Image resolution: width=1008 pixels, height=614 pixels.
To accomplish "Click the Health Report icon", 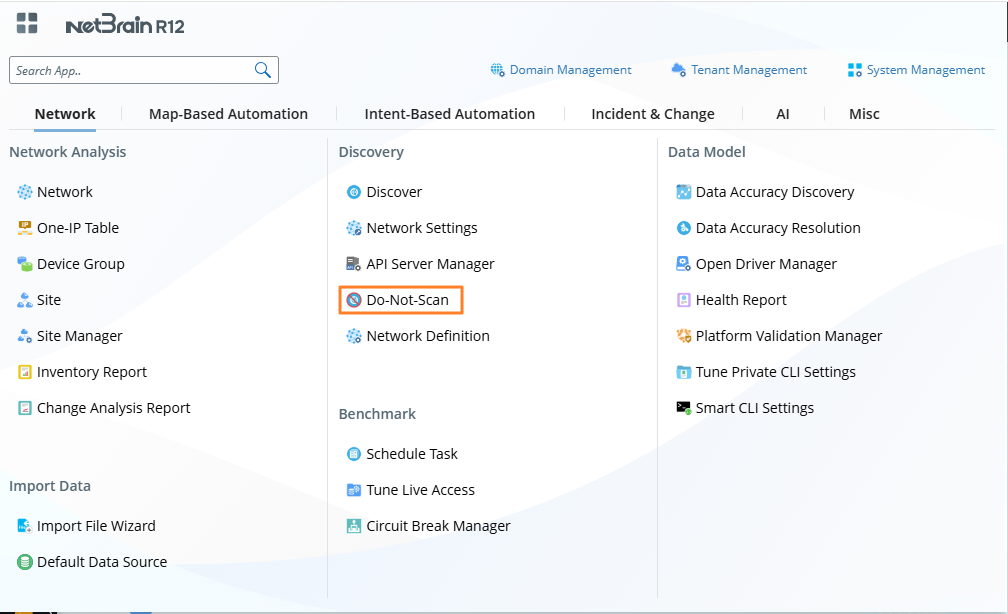I will [x=684, y=300].
